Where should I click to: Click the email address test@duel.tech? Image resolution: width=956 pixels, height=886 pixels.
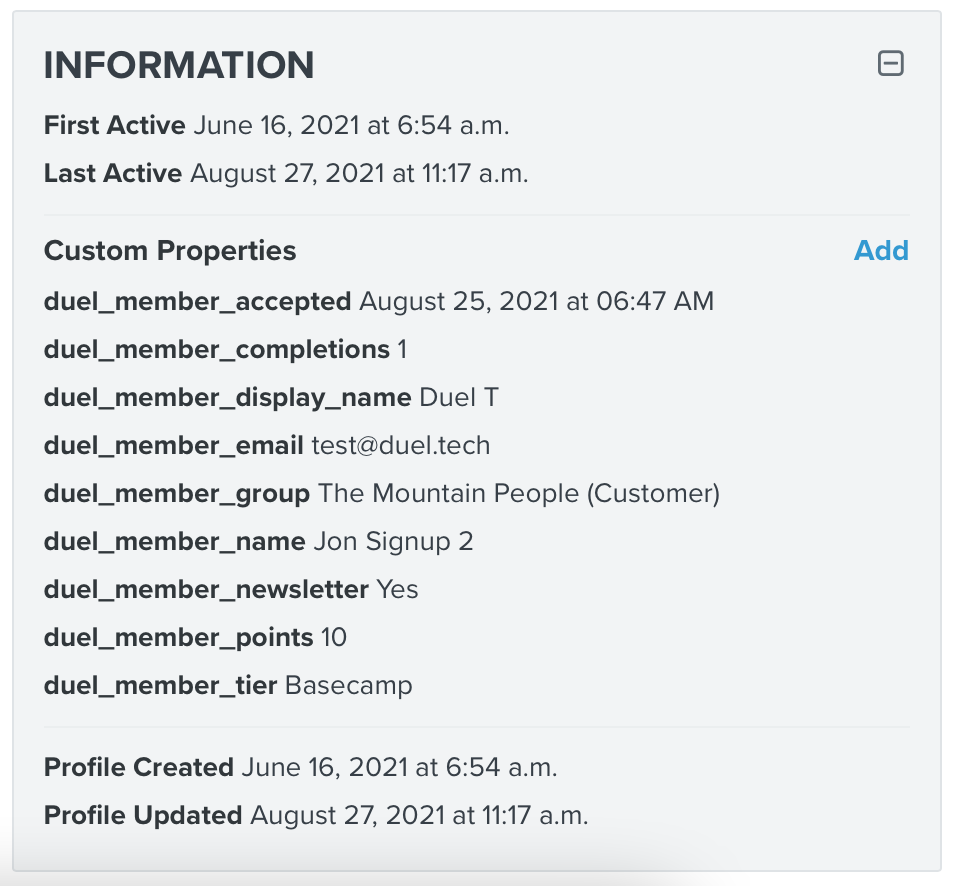click(x=400, y=445)
